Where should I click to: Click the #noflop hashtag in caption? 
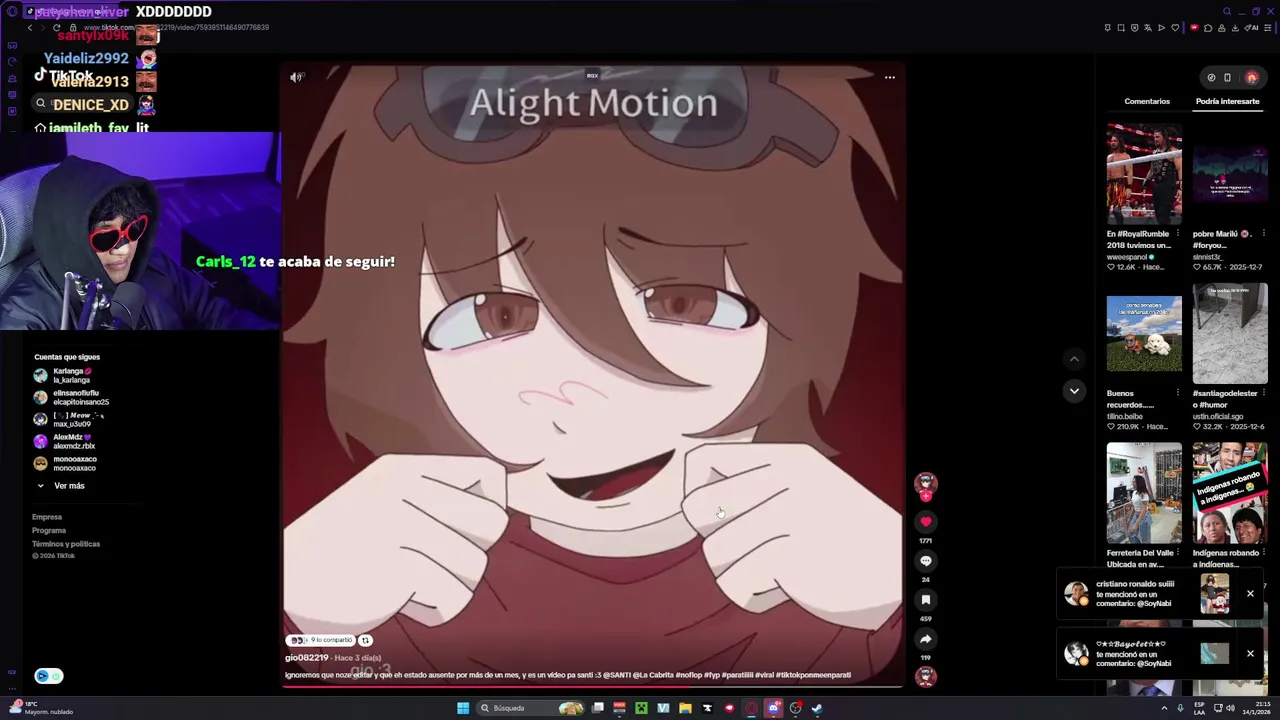click(x=689, y=675)
